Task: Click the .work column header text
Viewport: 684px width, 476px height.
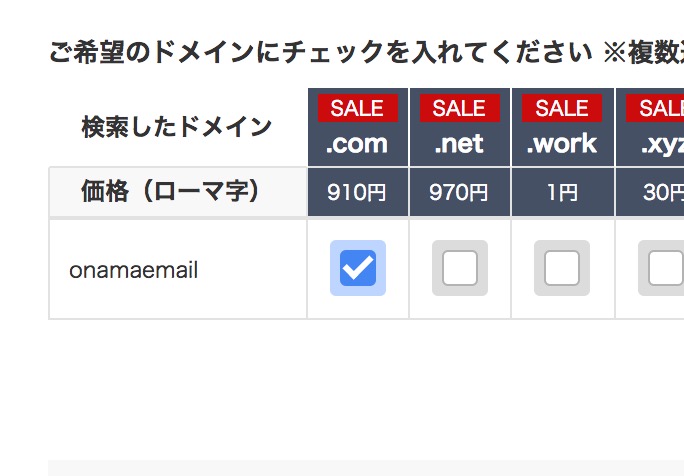Action: tap(562, 144)
